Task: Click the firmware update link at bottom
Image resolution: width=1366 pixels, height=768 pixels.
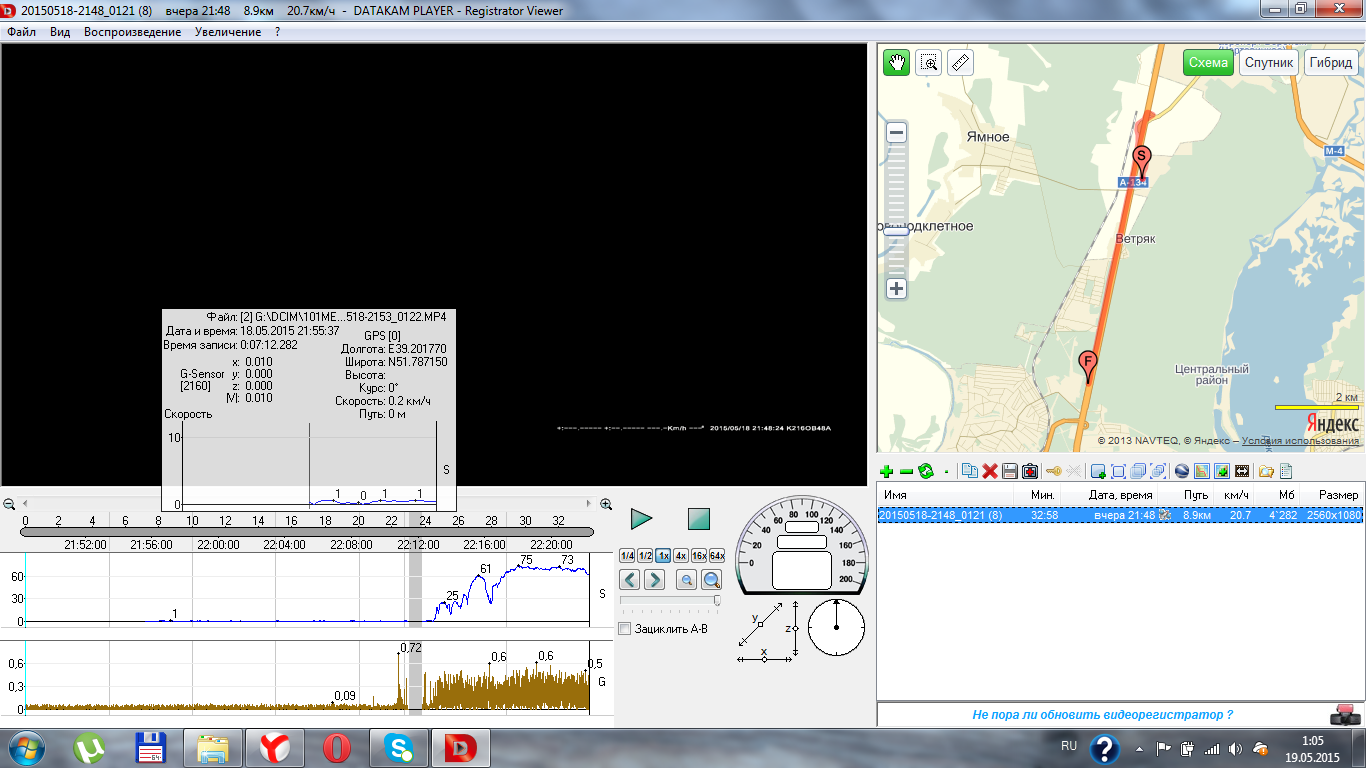Action: 1102,715
